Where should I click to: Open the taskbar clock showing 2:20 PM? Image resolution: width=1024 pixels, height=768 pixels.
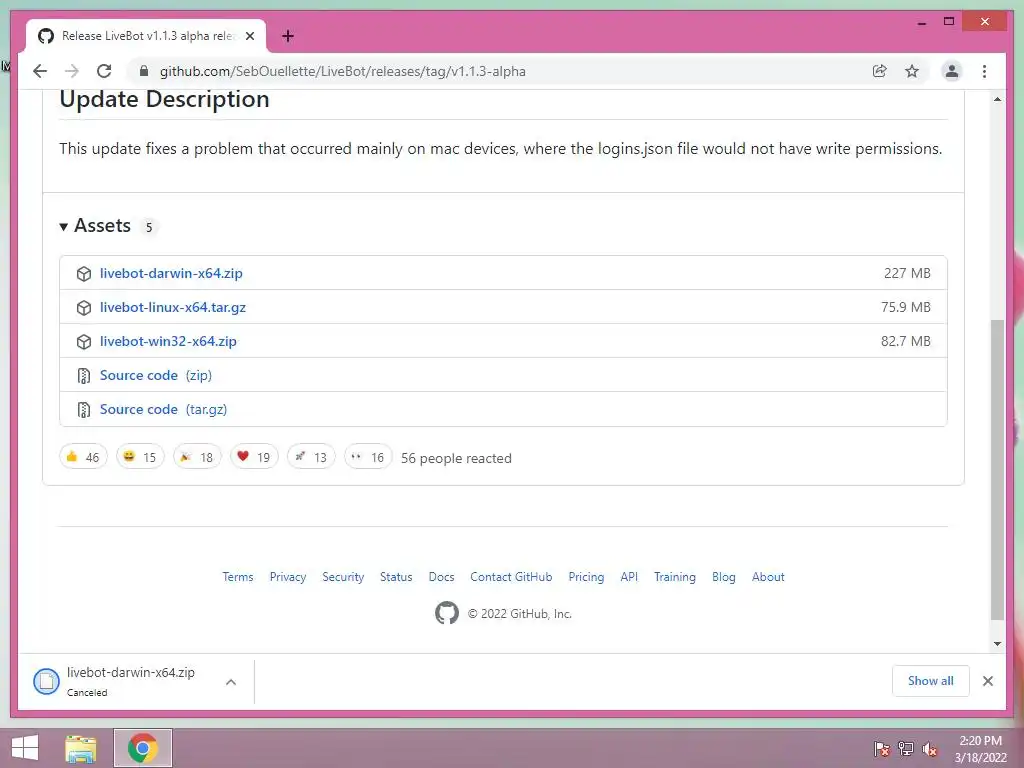980,749
